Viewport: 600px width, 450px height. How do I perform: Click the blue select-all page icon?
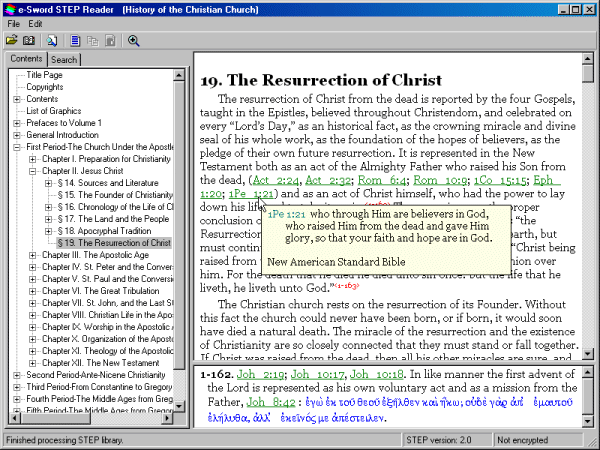tap(75, 40)
